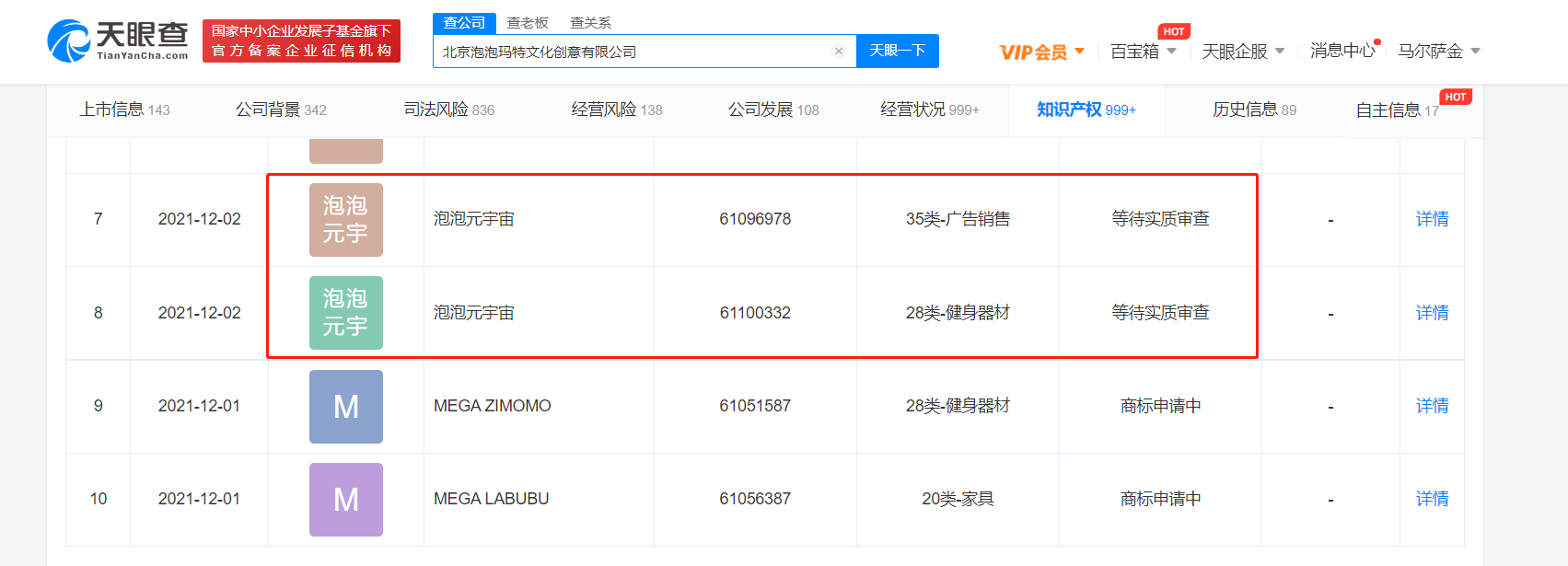Screen dimensions: 1568x566
Task: Open 消息中心 message center
Action: pos(1342,51)
